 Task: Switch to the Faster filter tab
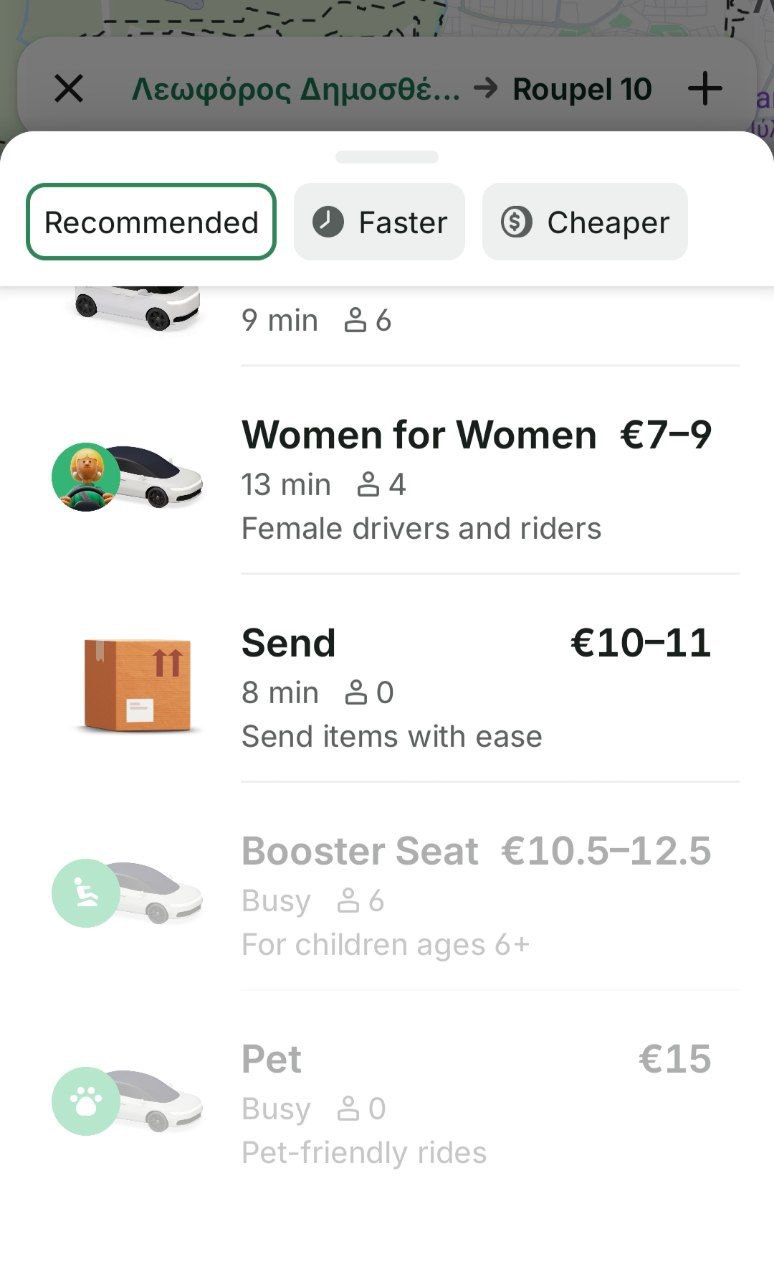tap(379, 222)
